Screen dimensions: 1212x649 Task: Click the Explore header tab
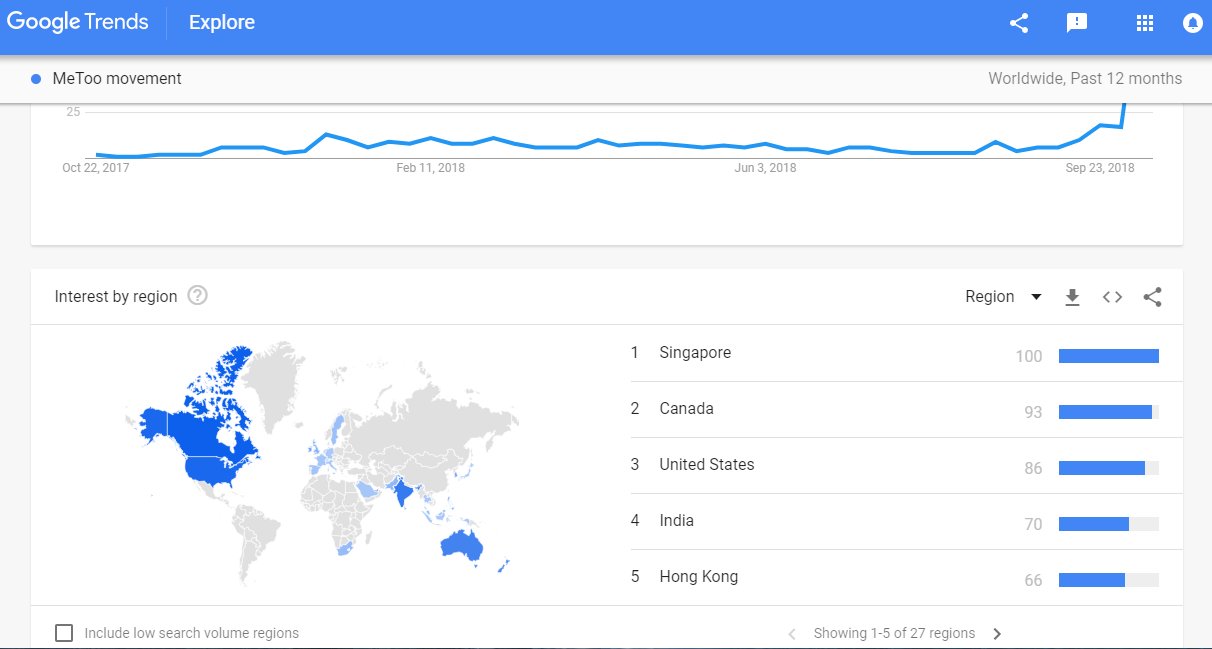point(222,22)
